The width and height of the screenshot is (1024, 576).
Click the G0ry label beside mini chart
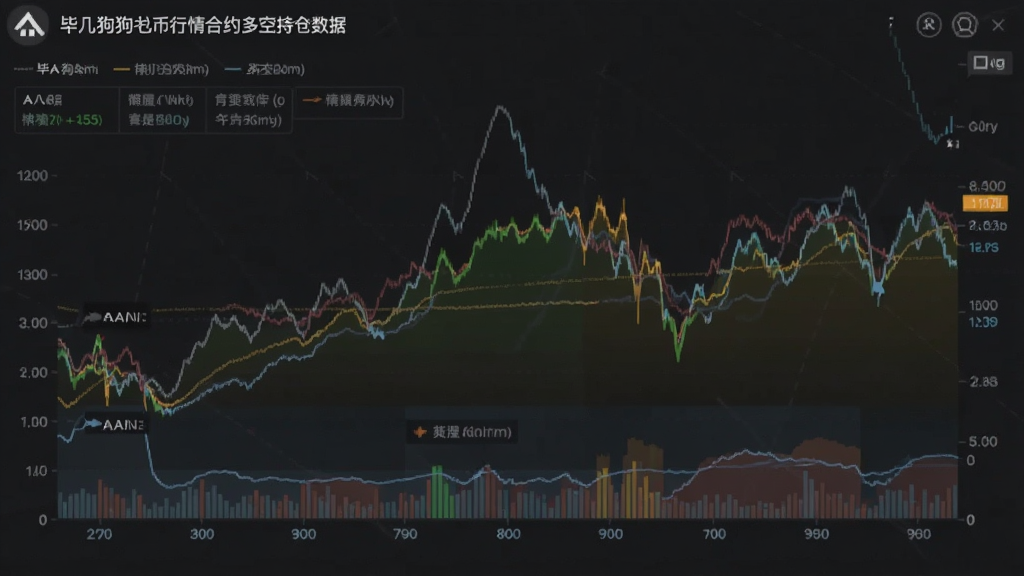pos(983,127)
